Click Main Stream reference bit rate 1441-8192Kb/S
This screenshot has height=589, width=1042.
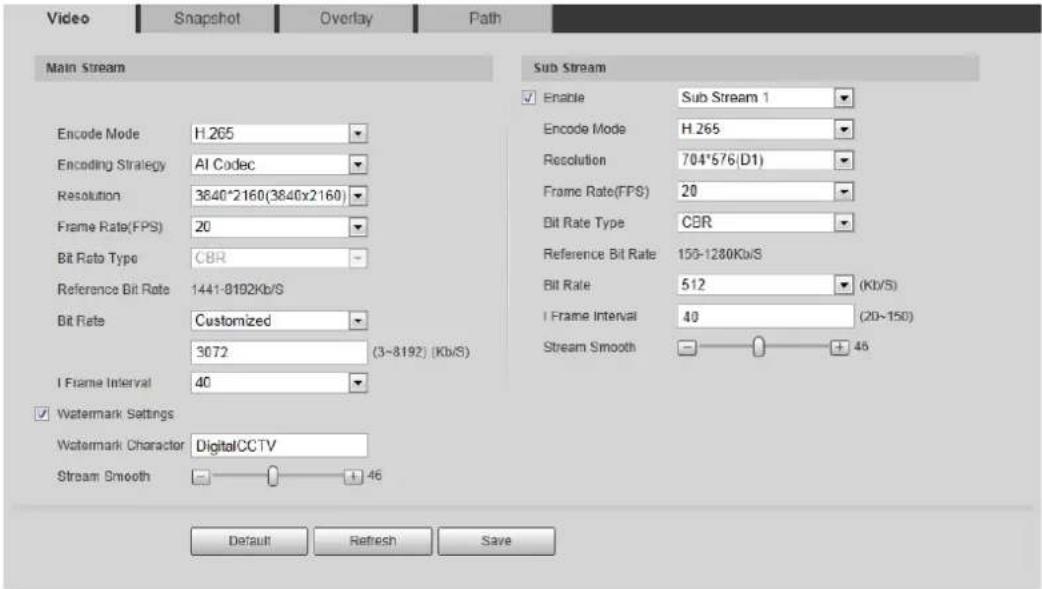pos(237,289)
